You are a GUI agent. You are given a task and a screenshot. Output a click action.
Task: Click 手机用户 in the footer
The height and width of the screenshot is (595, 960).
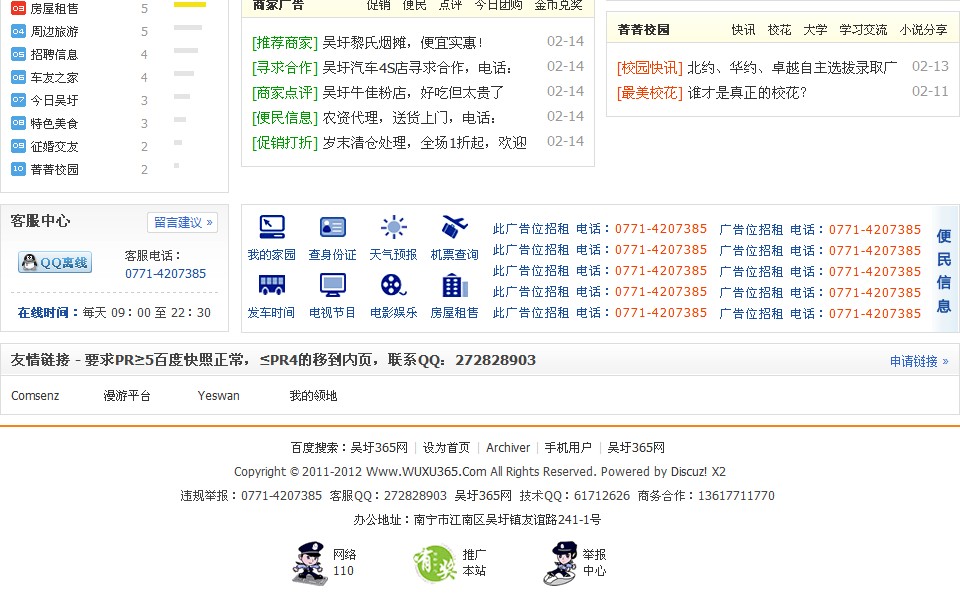pyautogui.click(x=568, y=447)
